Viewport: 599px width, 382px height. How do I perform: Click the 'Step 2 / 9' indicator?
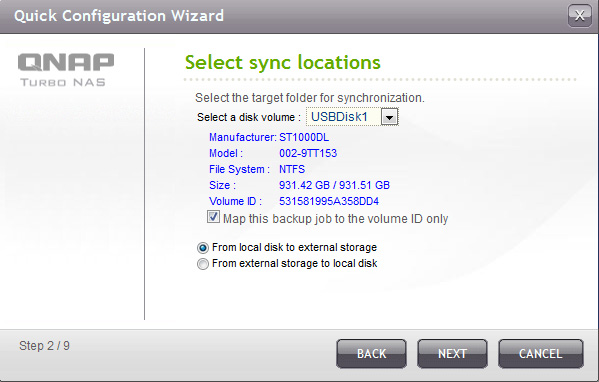[x=44, y=346]
